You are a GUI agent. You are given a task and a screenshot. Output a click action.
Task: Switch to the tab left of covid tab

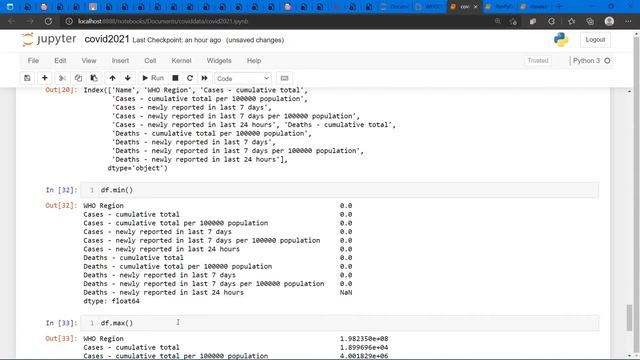click(429, 7)
